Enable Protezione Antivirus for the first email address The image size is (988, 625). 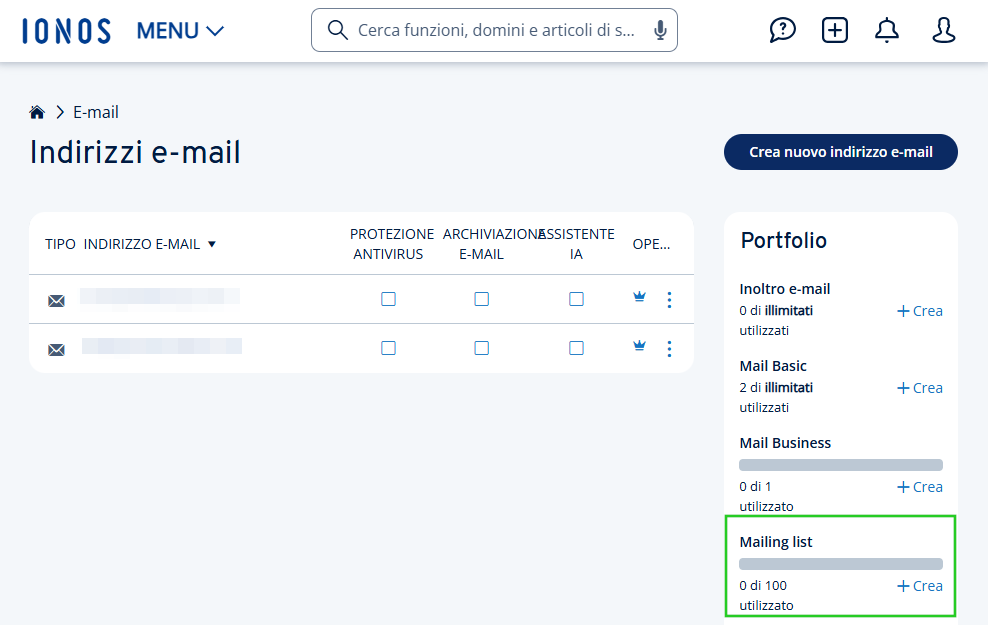[388, 298]
